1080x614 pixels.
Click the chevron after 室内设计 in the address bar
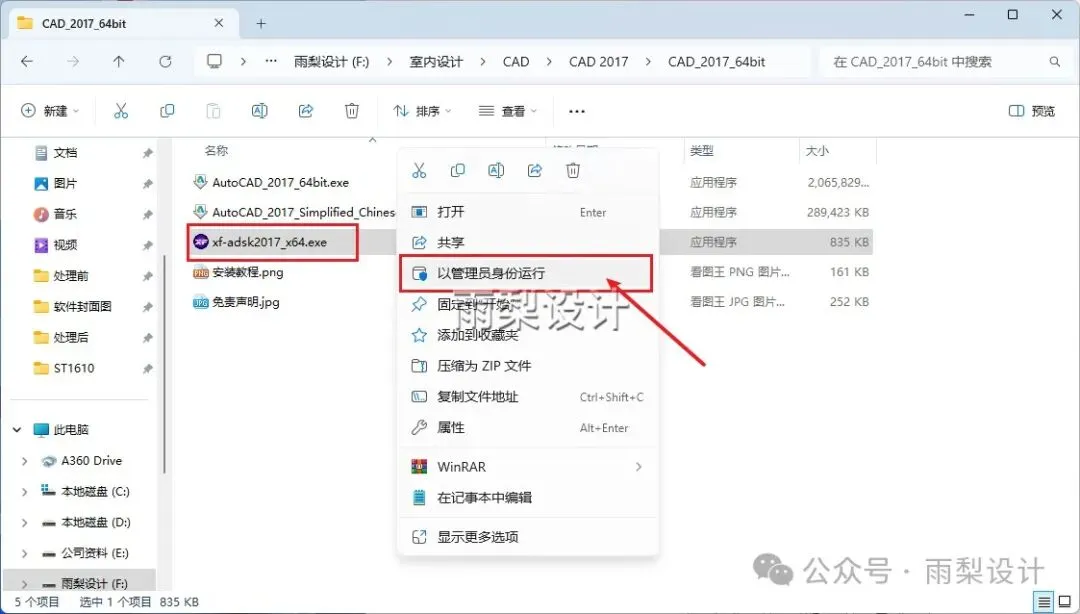click(x=482, y=61)
